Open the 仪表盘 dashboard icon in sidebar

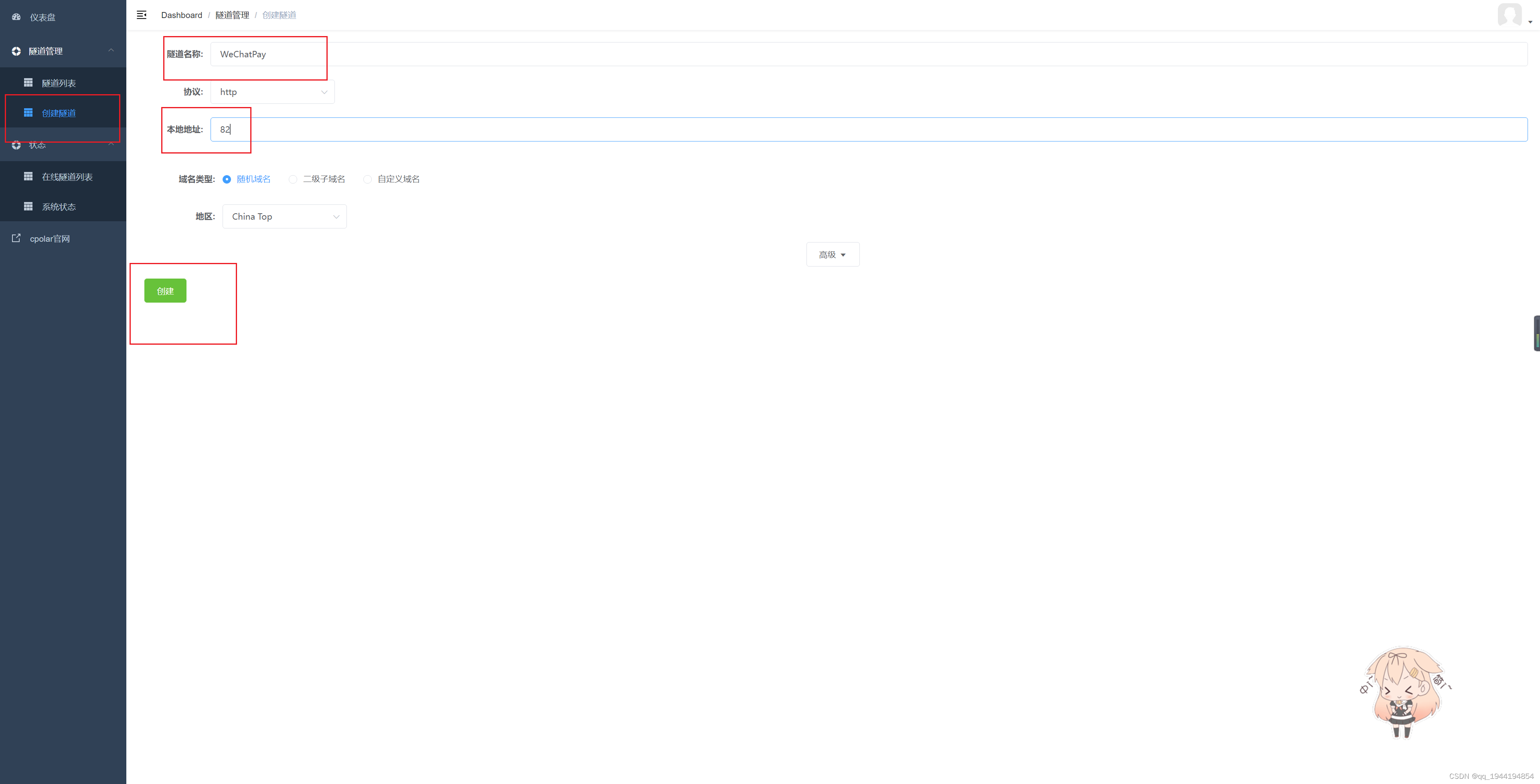tap(16, 17)
